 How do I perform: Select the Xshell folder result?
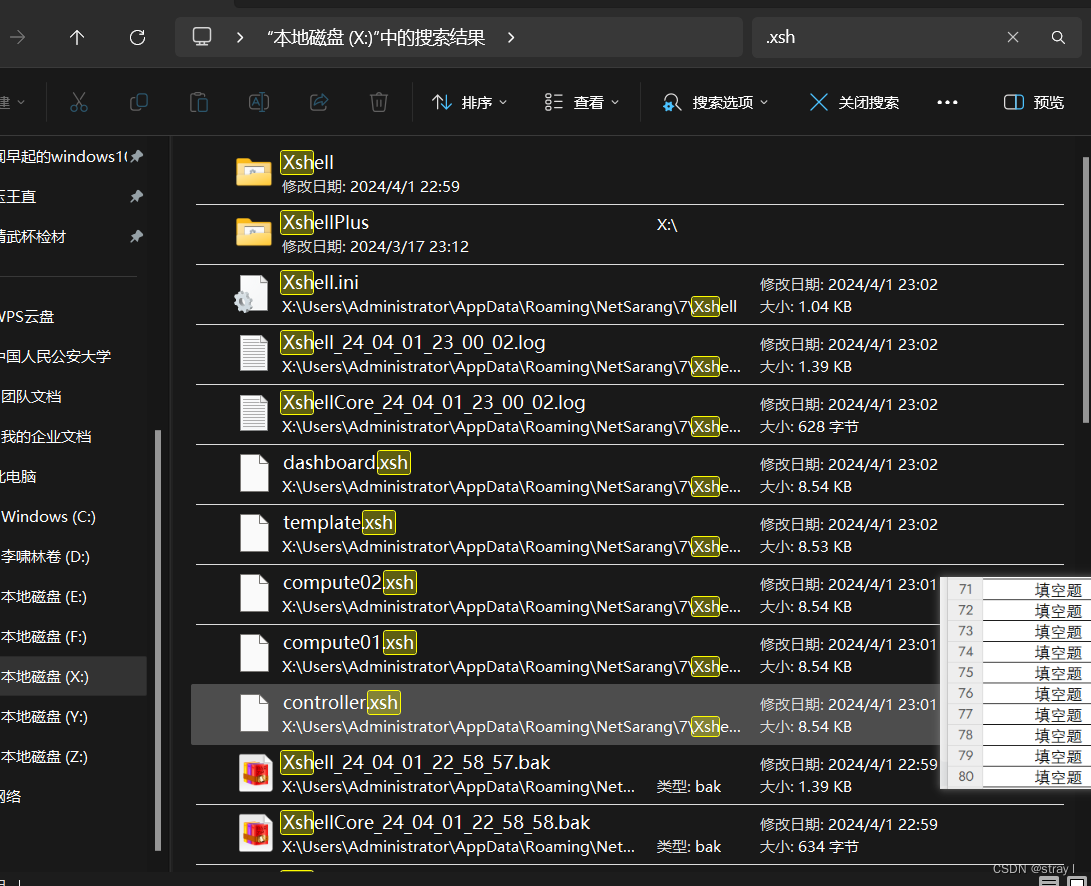pos(630,174)
